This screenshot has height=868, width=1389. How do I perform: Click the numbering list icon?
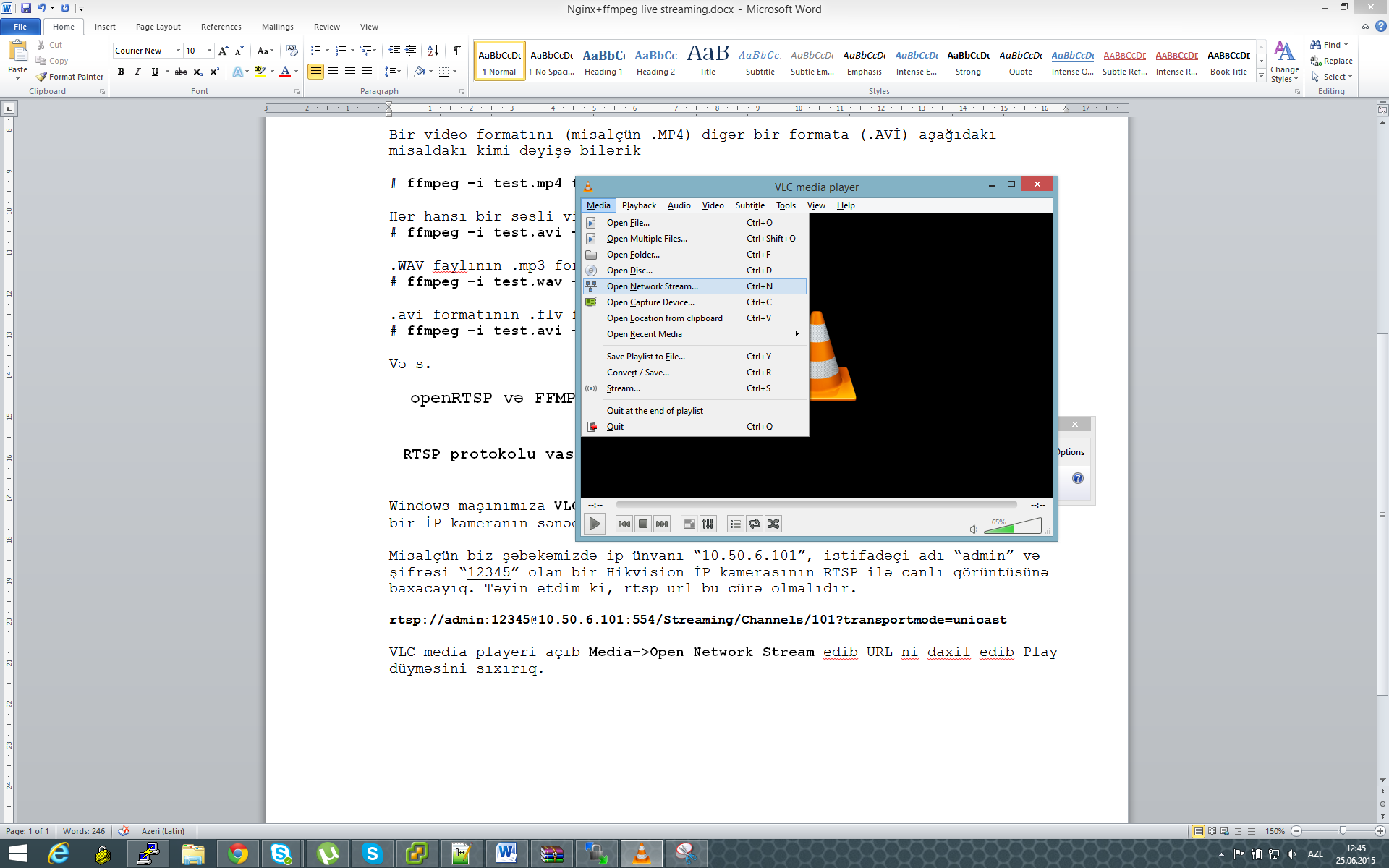click(x=341, y=51)
